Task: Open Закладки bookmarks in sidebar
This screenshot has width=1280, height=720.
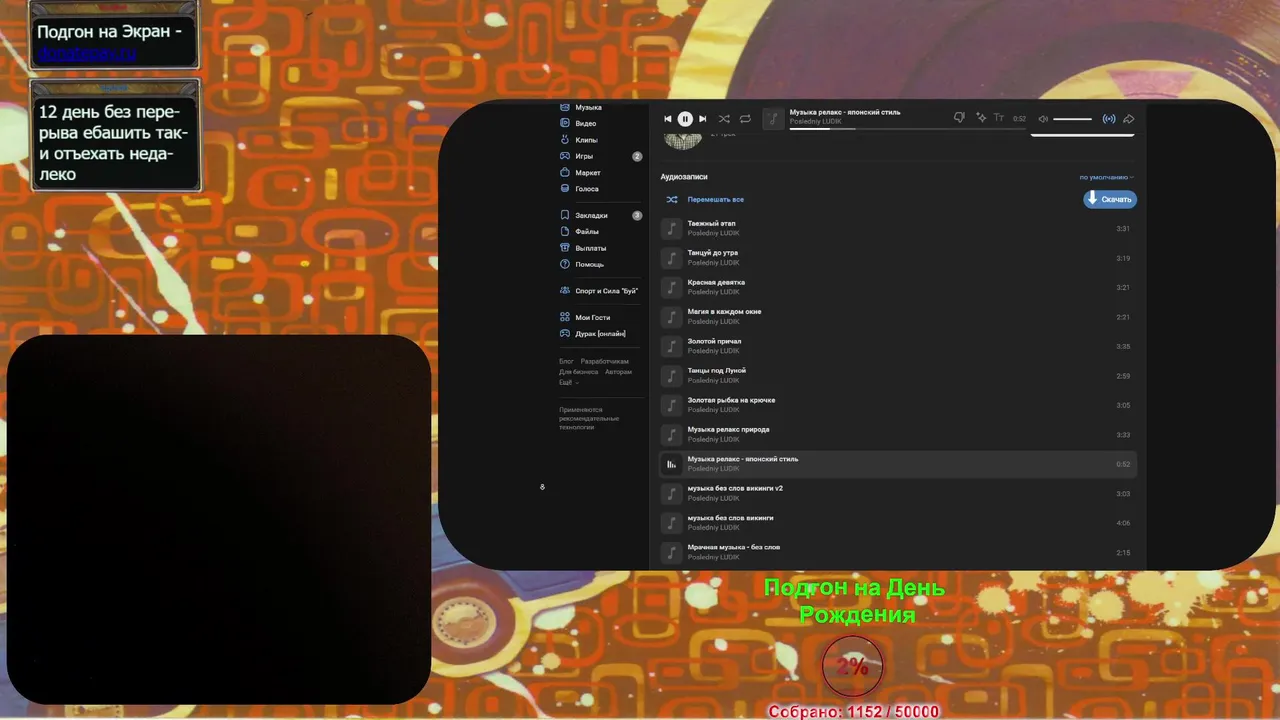Action: coord(591,215)
